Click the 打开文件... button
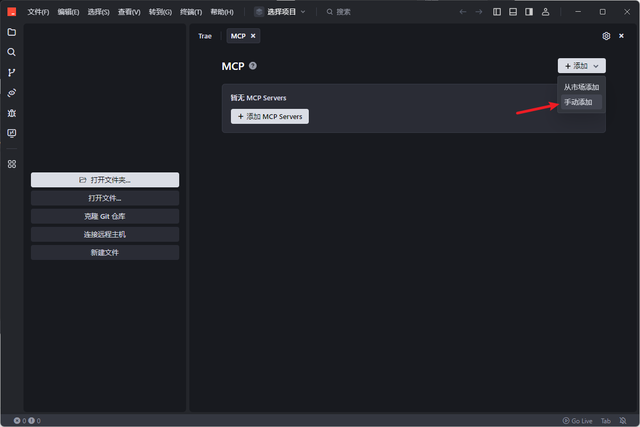This screenshot has height=427, width=640. pyautogui.click(x=105, y=198)
